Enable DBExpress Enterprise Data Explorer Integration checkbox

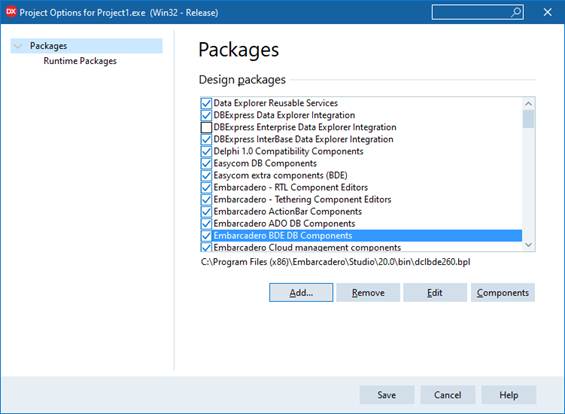(x=206, y=127)
